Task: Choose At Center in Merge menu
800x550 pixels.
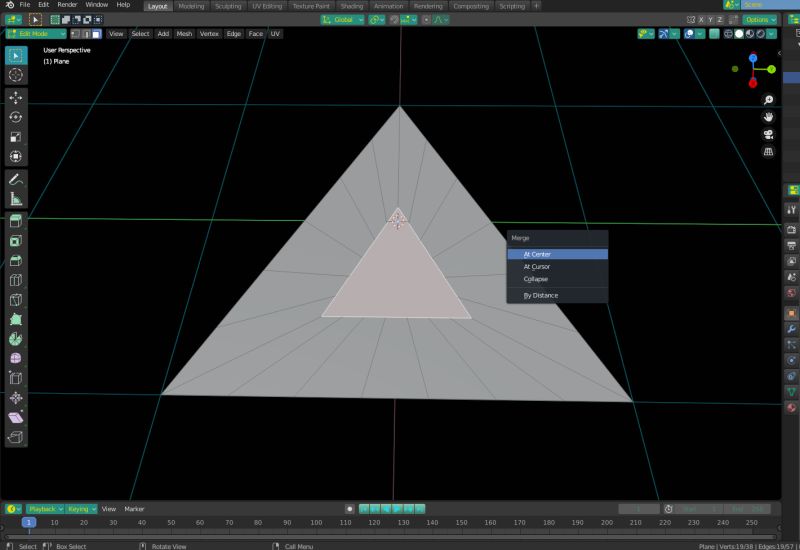Action: (x=557, y=254)
